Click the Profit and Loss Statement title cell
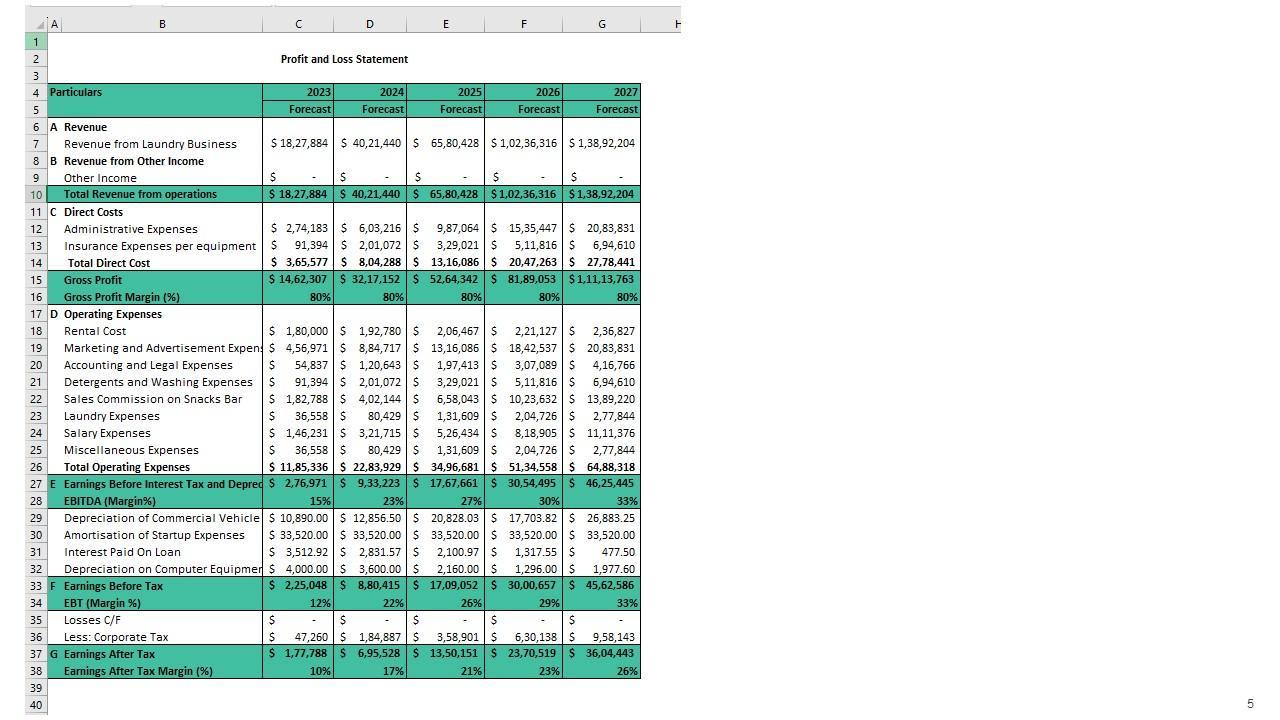The image size is (1280, 720). pos(344,59)
